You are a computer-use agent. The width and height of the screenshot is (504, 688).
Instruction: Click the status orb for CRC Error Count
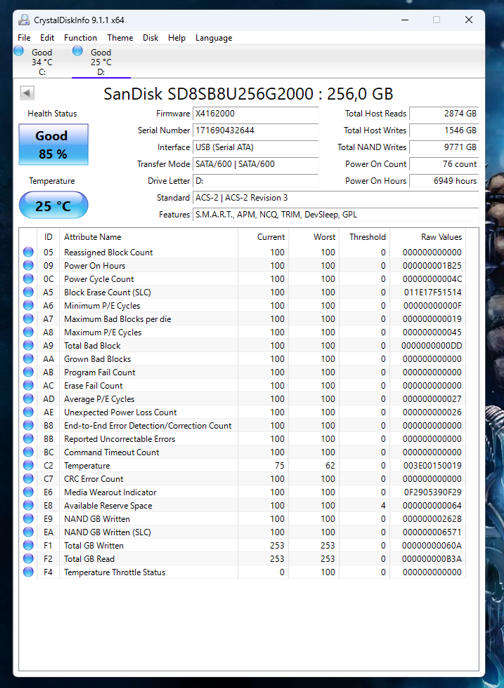coord(28,478)
